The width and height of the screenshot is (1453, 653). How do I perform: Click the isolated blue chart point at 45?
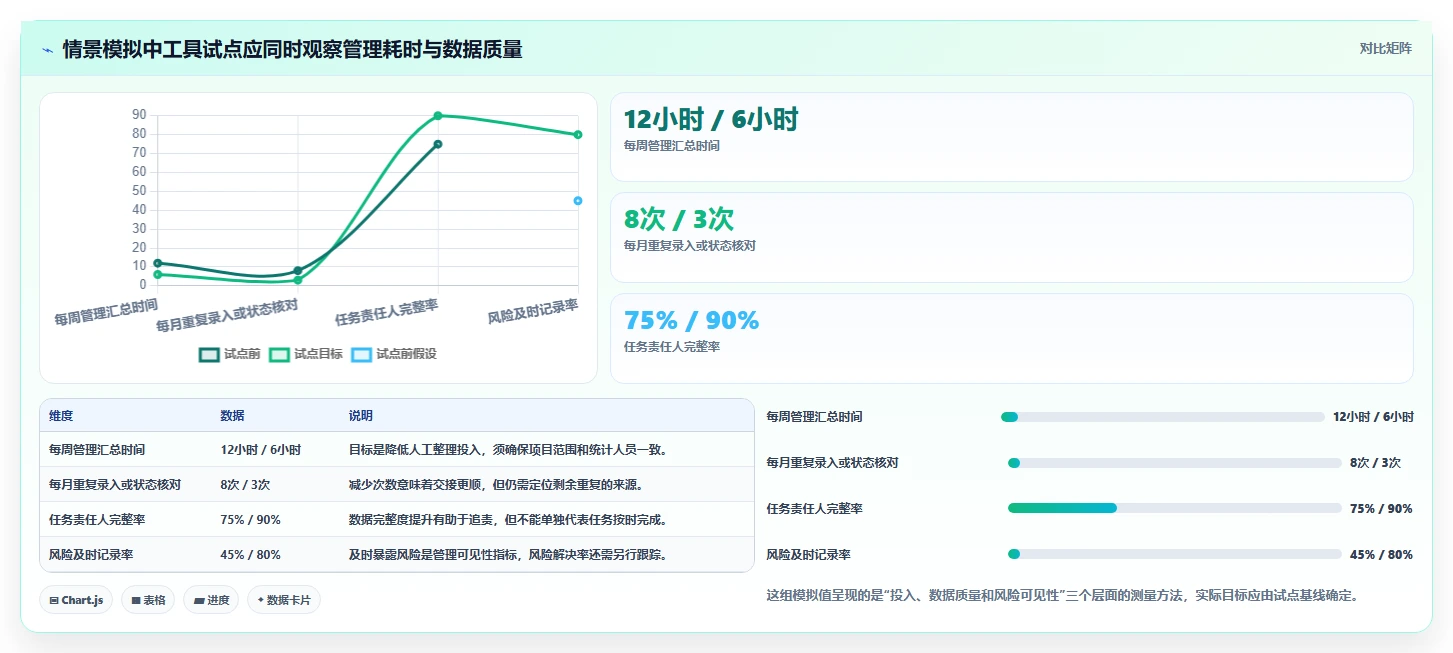(578, 201)
